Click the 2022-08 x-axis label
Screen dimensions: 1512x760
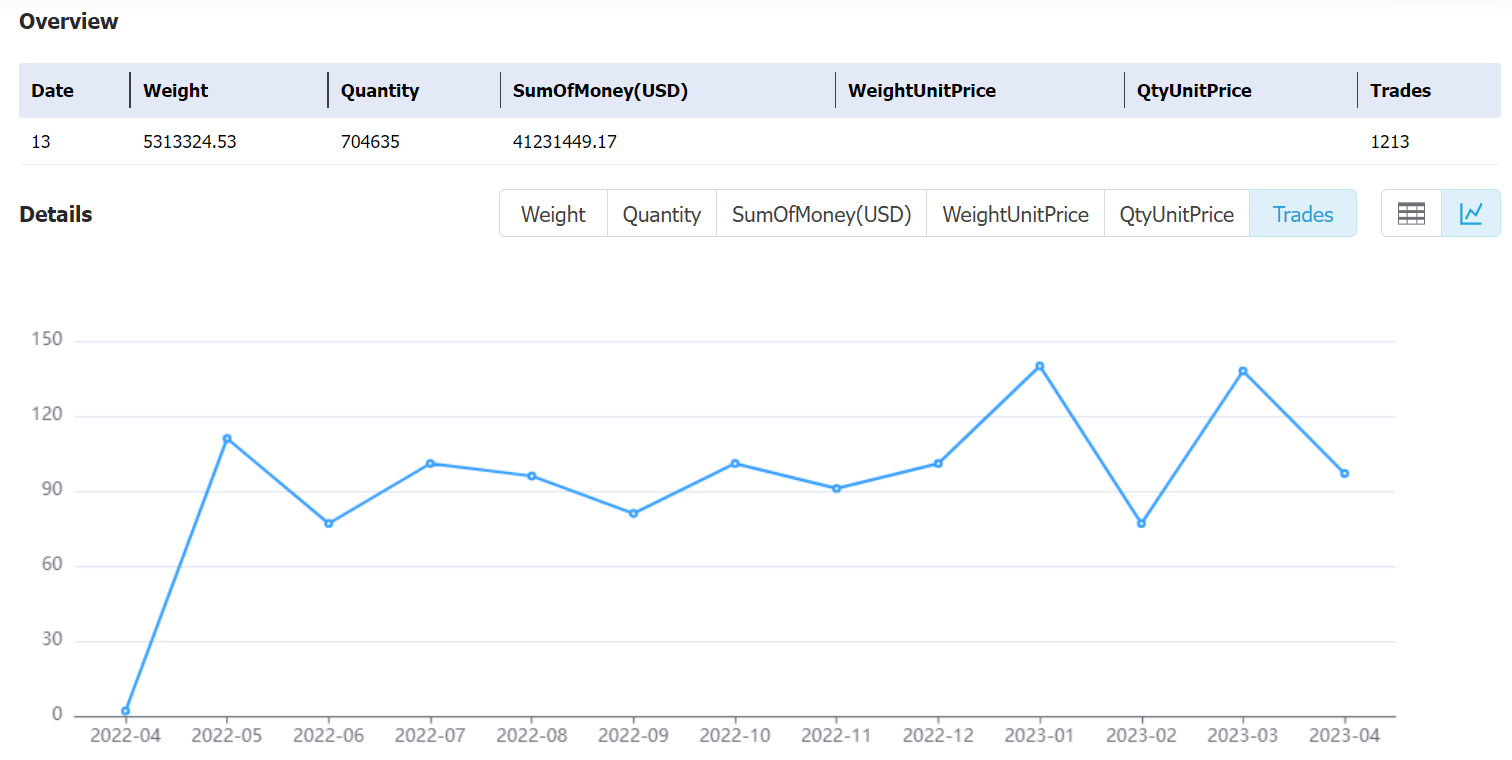coord(532,736)
